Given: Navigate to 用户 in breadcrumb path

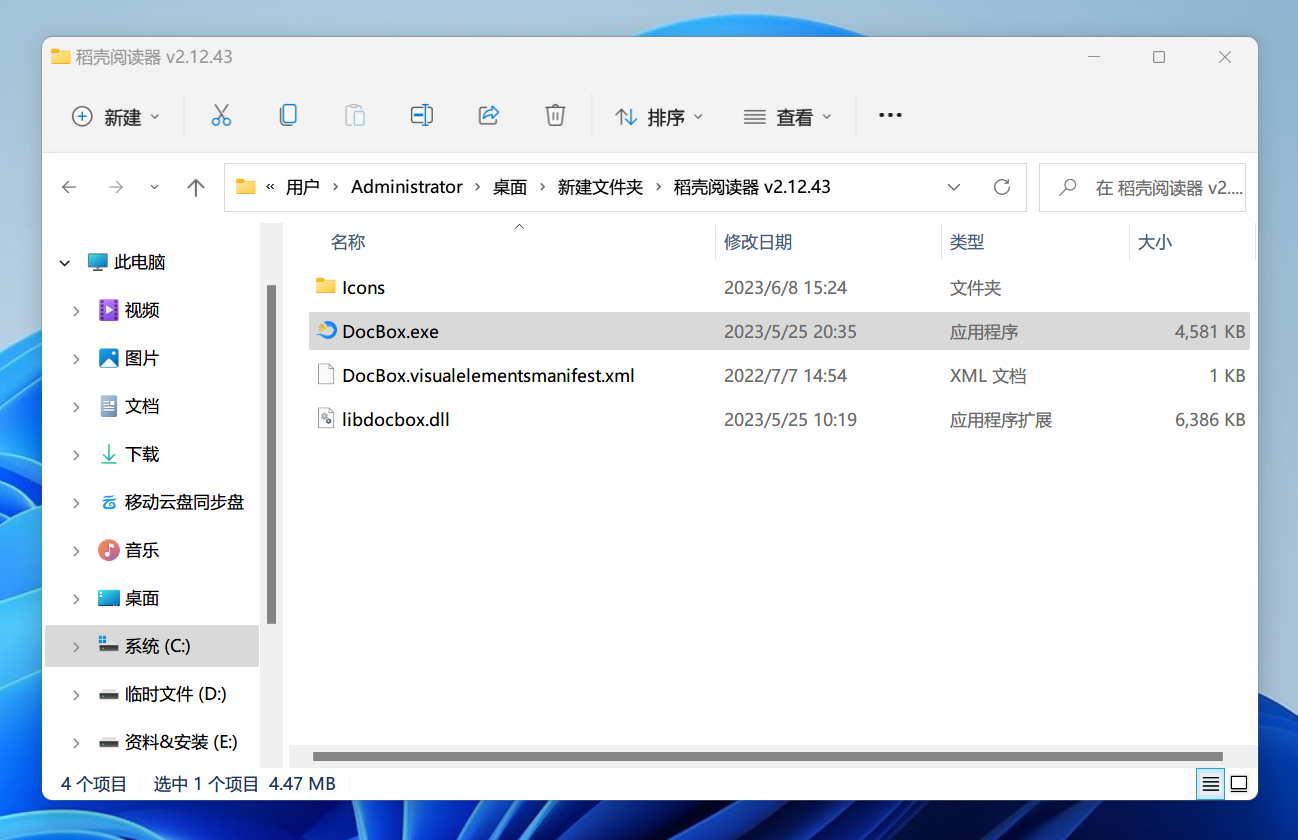Looking at the screenshot, I should [302, 187].
